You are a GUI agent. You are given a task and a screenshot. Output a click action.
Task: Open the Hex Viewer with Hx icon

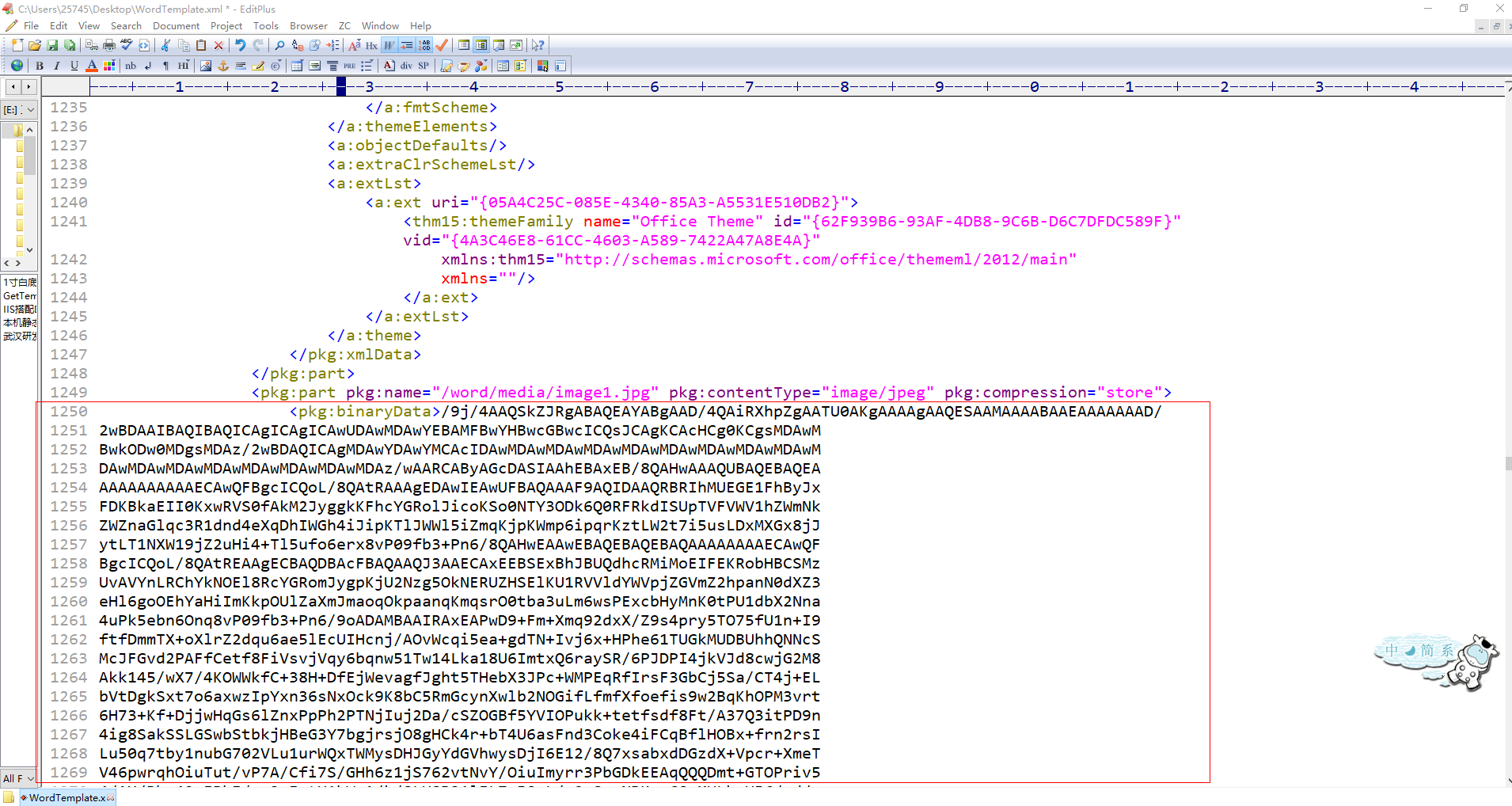(371, 45)
